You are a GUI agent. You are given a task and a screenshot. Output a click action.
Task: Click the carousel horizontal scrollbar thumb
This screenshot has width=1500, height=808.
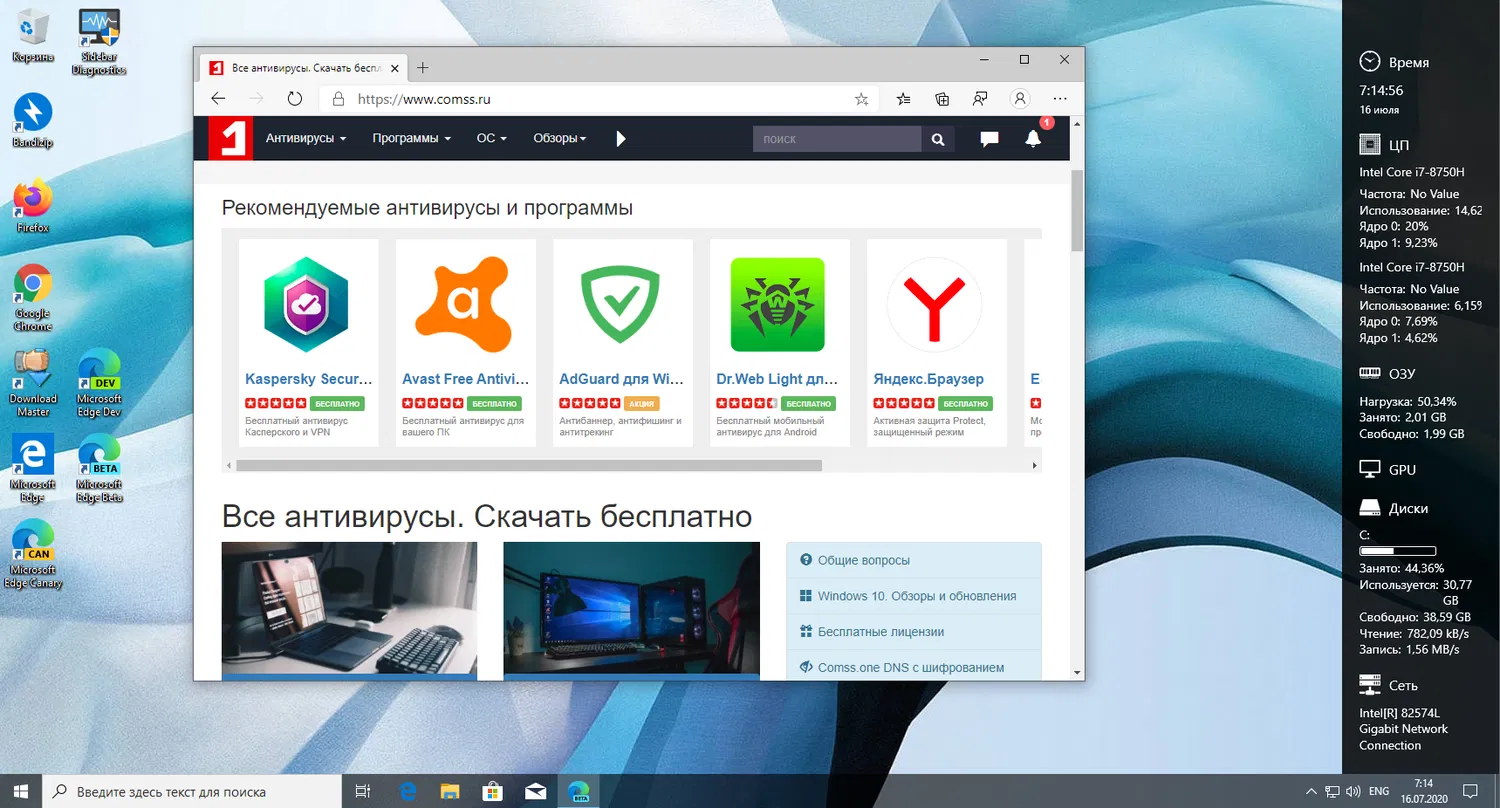point(529,465)
